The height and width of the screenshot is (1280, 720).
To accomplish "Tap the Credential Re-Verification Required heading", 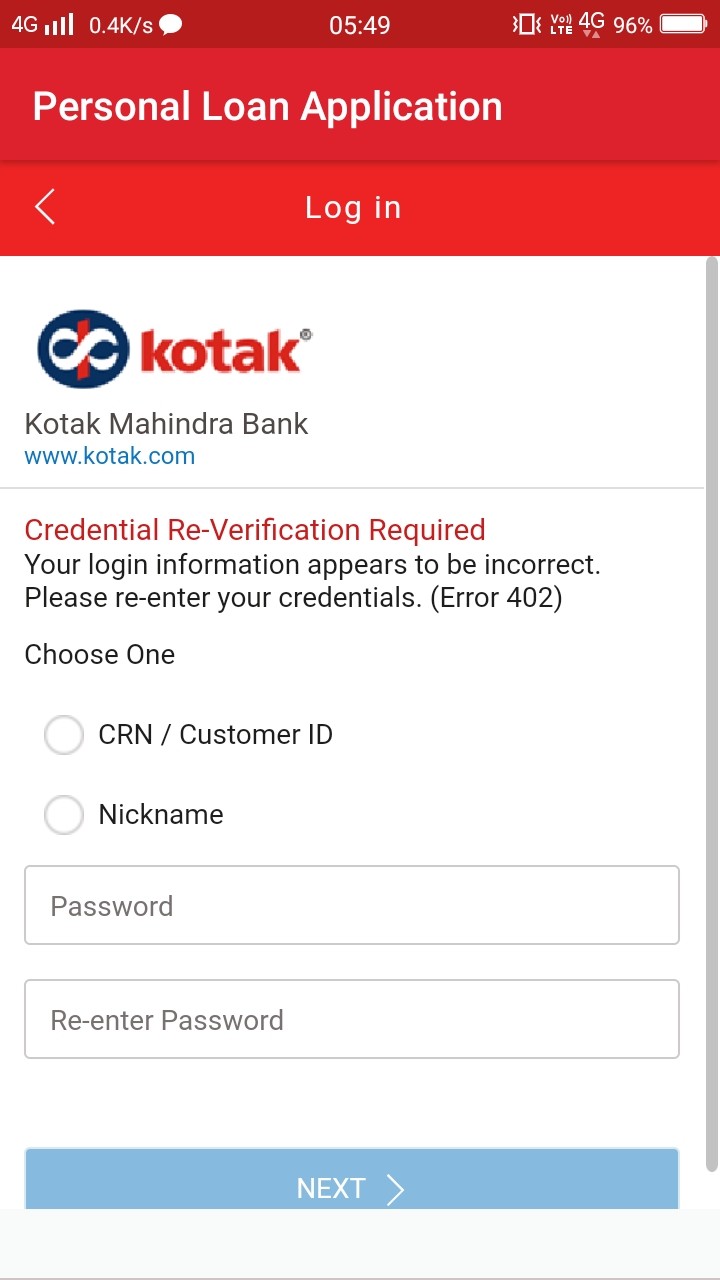I will pos(255,530).
